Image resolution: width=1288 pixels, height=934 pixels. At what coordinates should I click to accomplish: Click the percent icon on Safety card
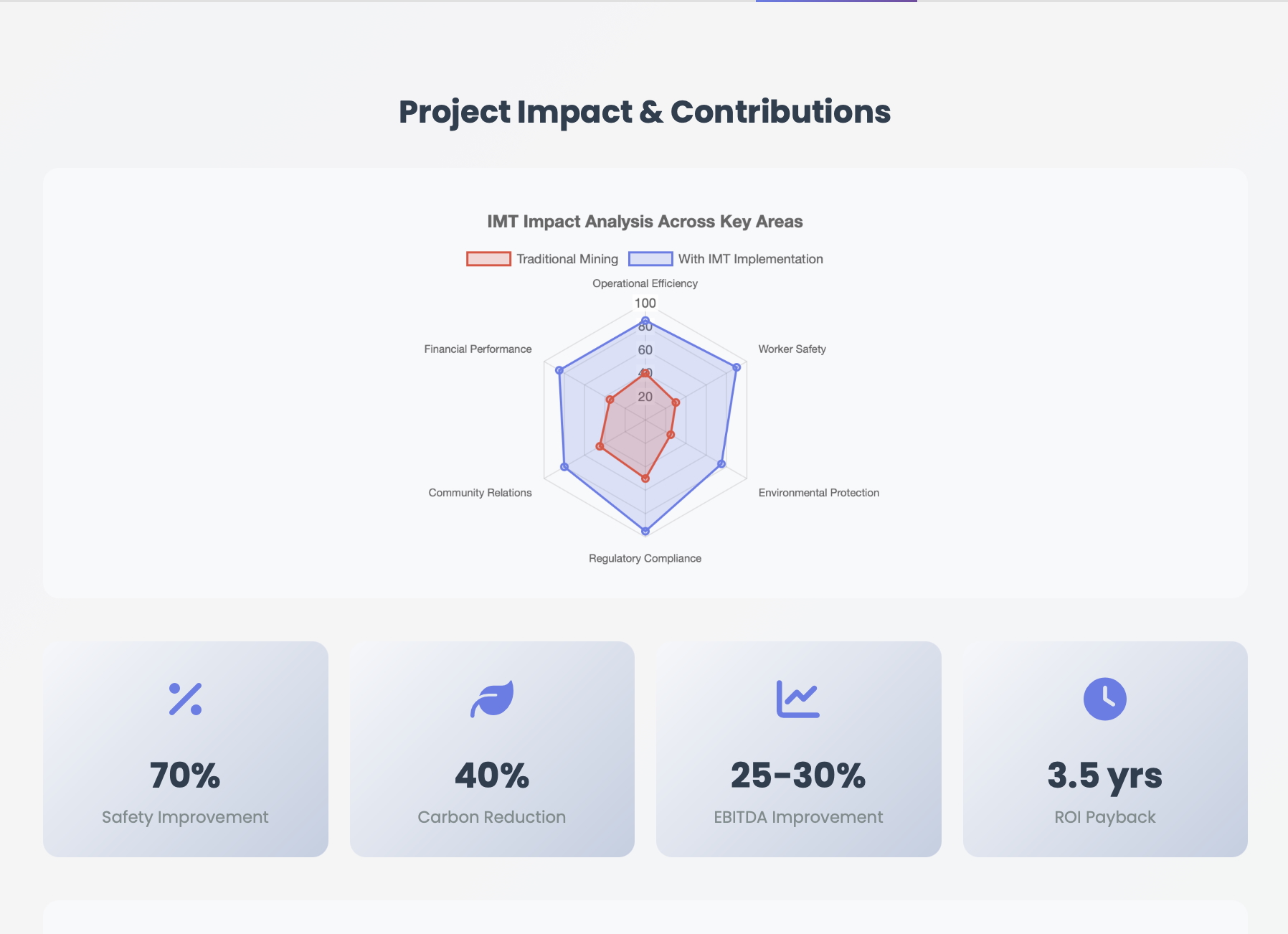coord(185,699)
